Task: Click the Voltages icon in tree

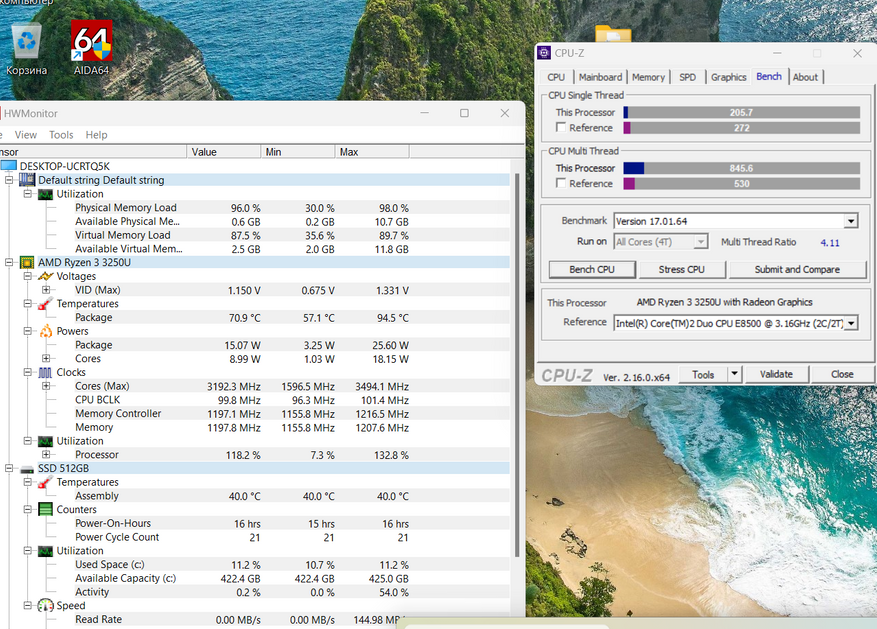Action: point(45,276)
